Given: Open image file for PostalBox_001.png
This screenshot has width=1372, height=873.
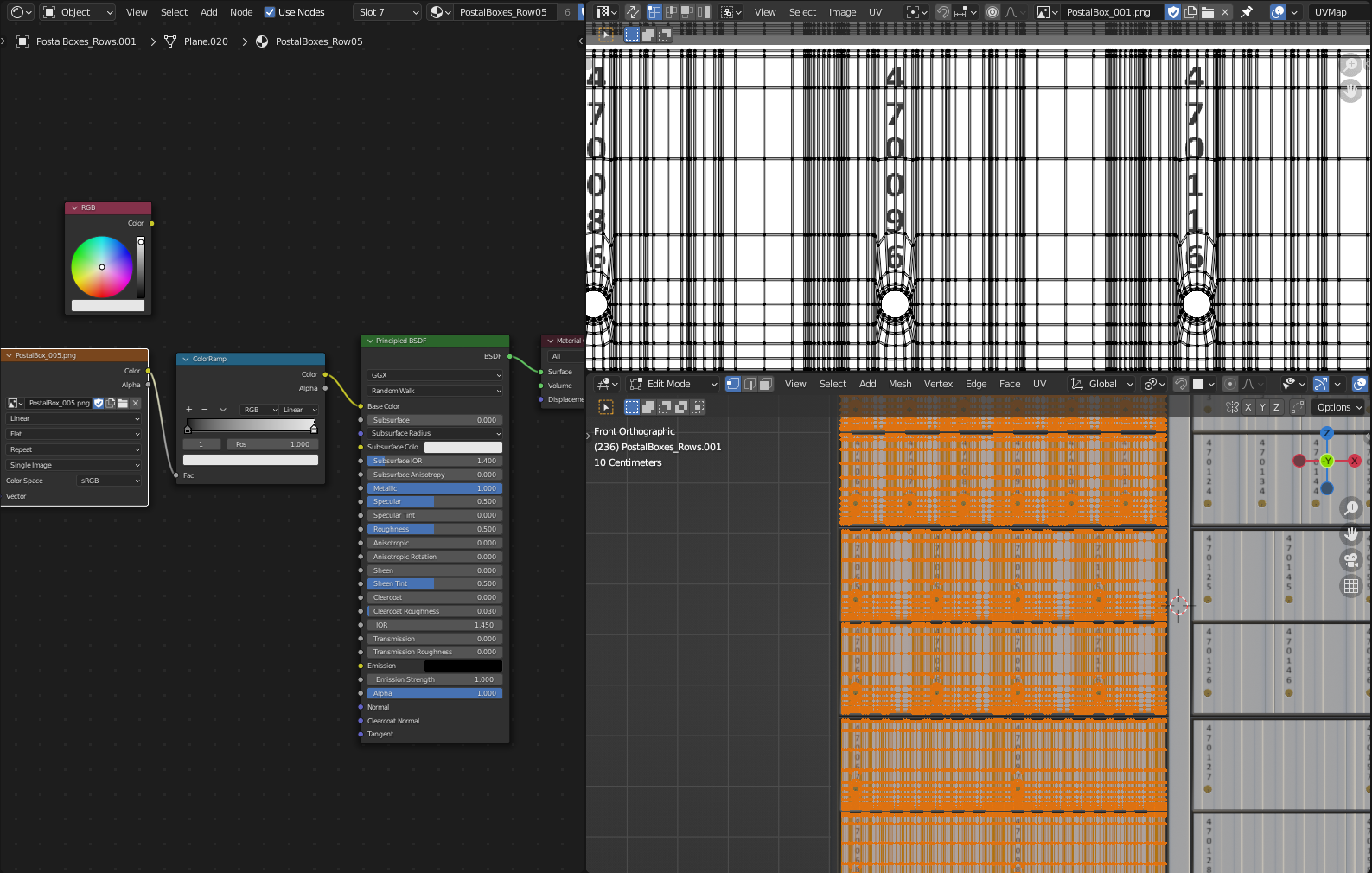Looking at the screenshot, I should coord(1208,12).
